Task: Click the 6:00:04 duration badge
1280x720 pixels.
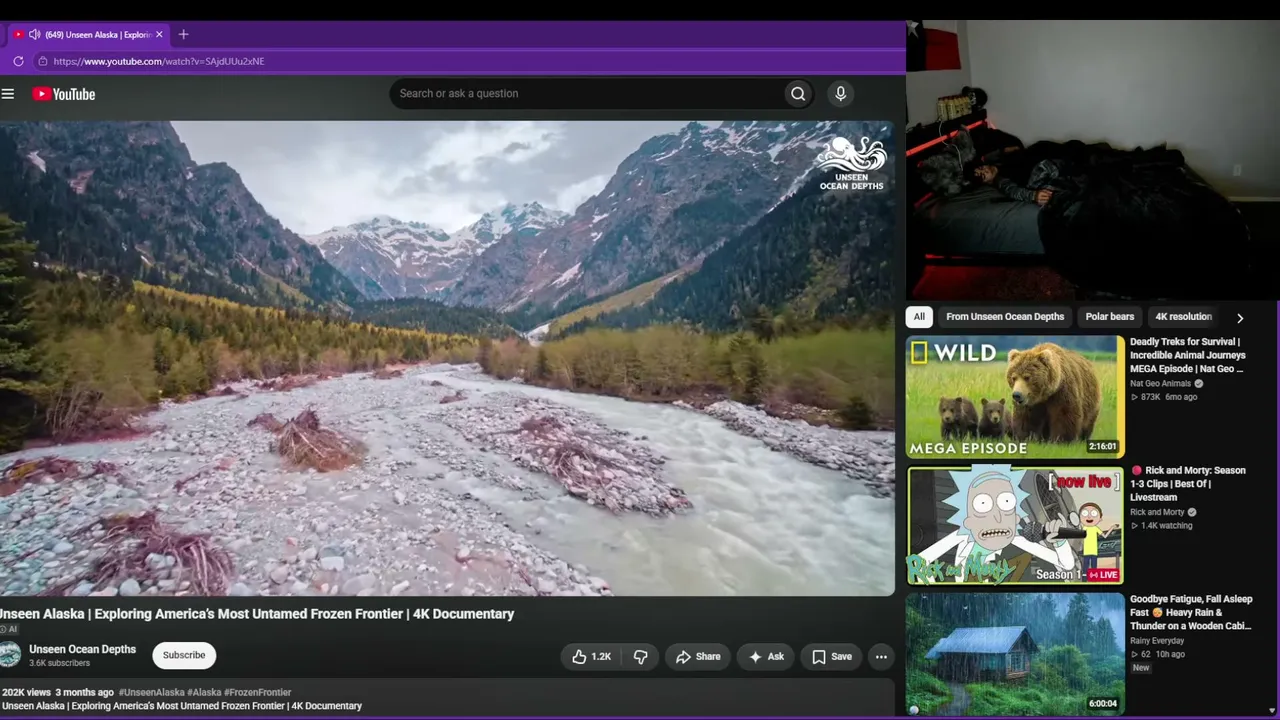Action: [x=1102, y=703]
